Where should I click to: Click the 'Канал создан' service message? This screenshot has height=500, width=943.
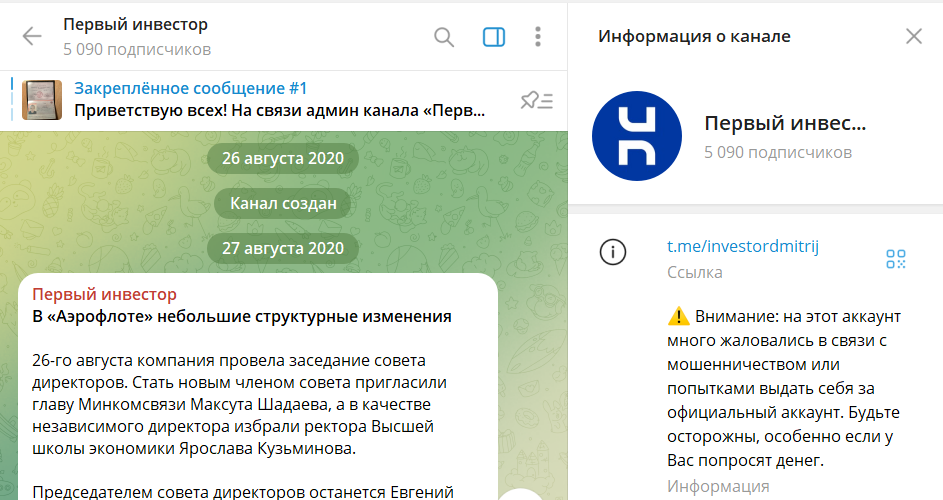click(x=283, y=203)
